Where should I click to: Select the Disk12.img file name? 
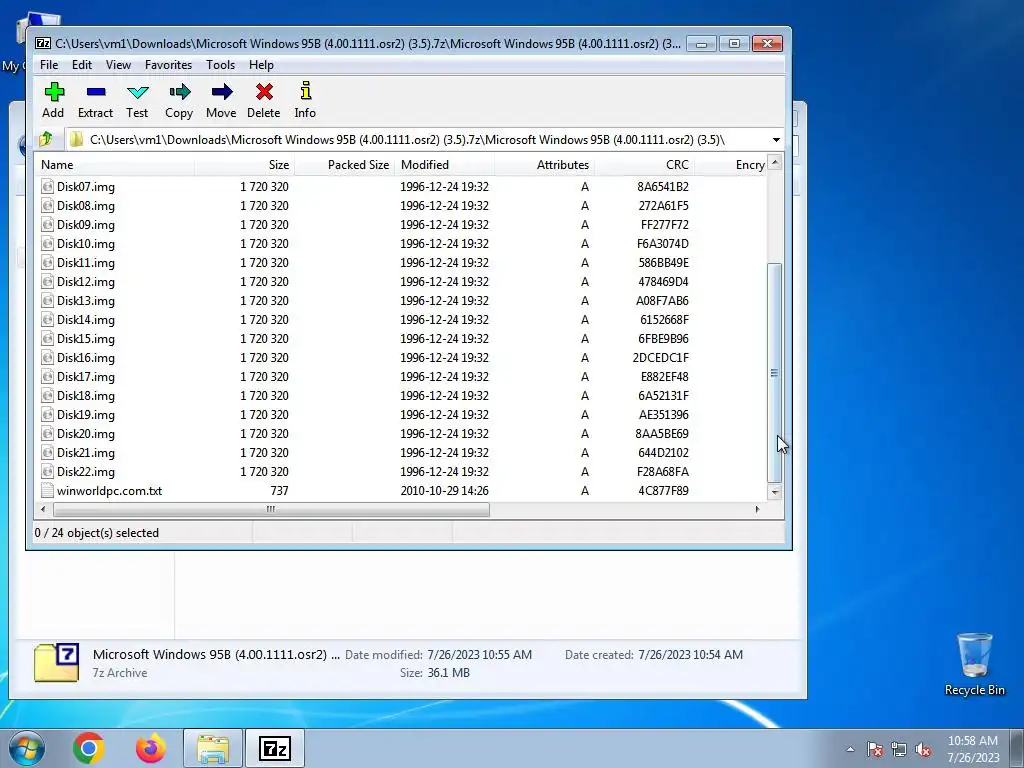coord(86,281)
